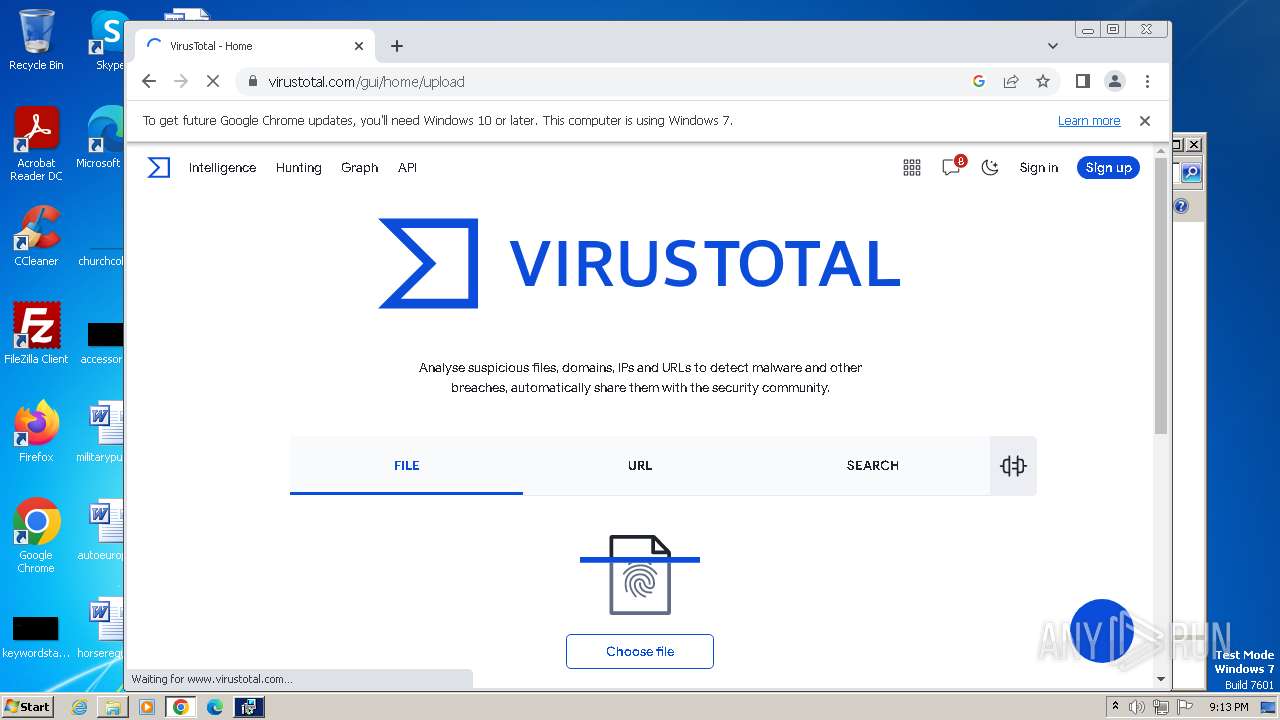
Task: Switch to the URL tab
Action: 640,466
